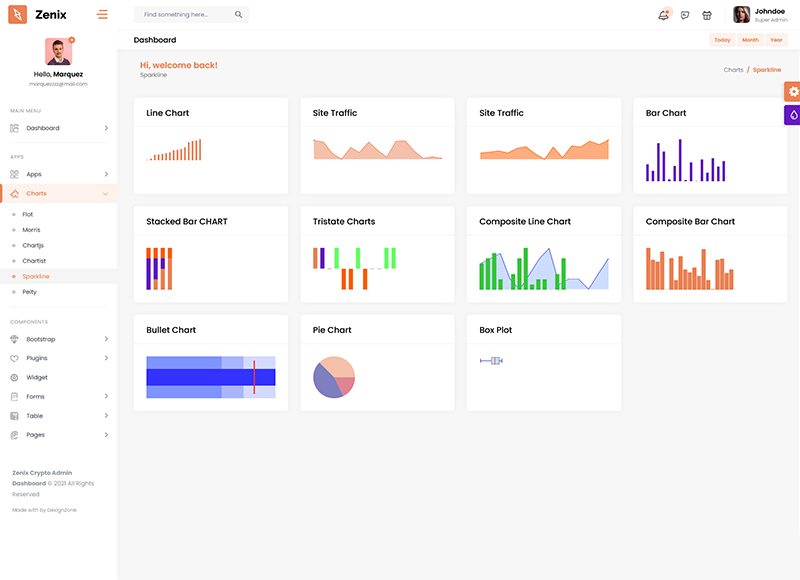800x580 pixels.
Task: Click the gear badge on Marquez's avatar
Action: coord(72,40)
